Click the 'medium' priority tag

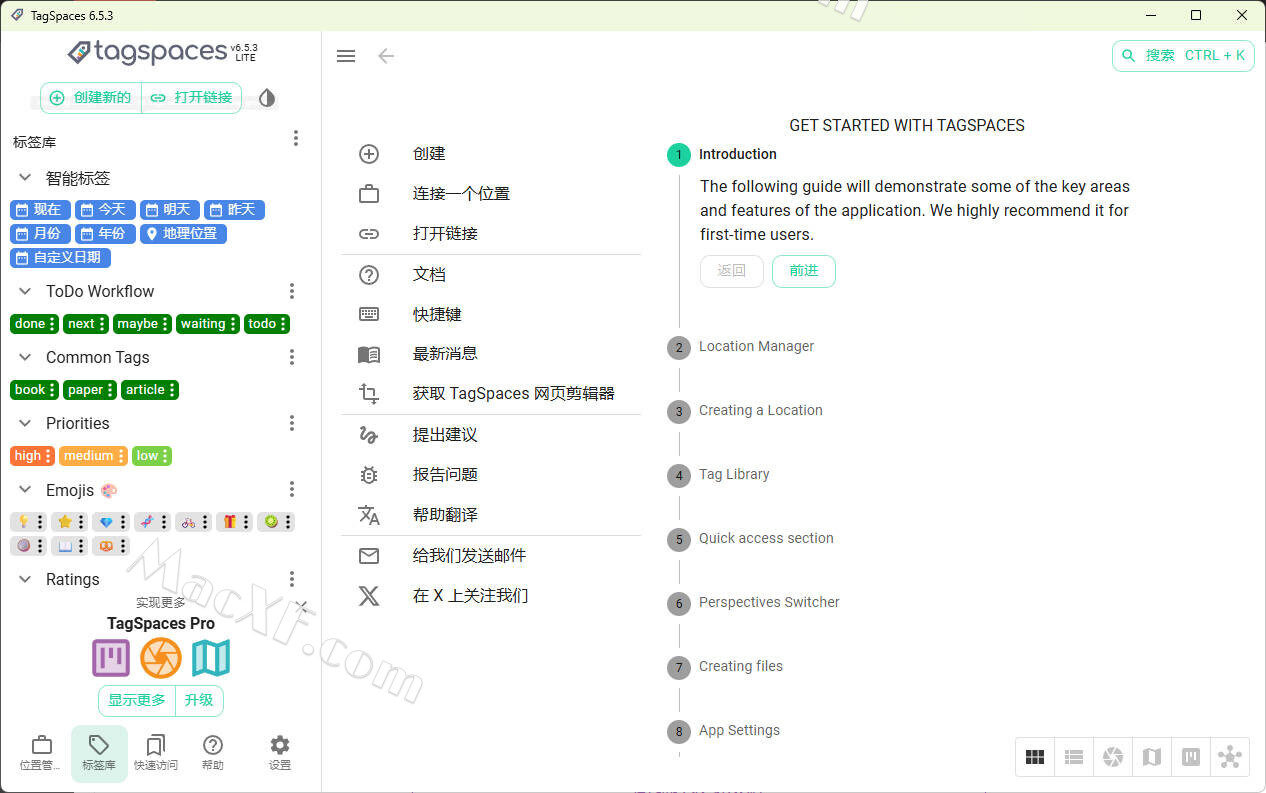(x=93, y=456)
